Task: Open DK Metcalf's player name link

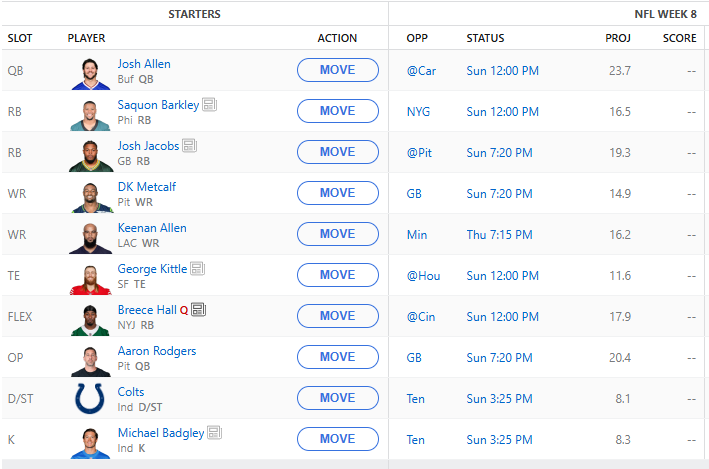Action: (x=147, y=187)
